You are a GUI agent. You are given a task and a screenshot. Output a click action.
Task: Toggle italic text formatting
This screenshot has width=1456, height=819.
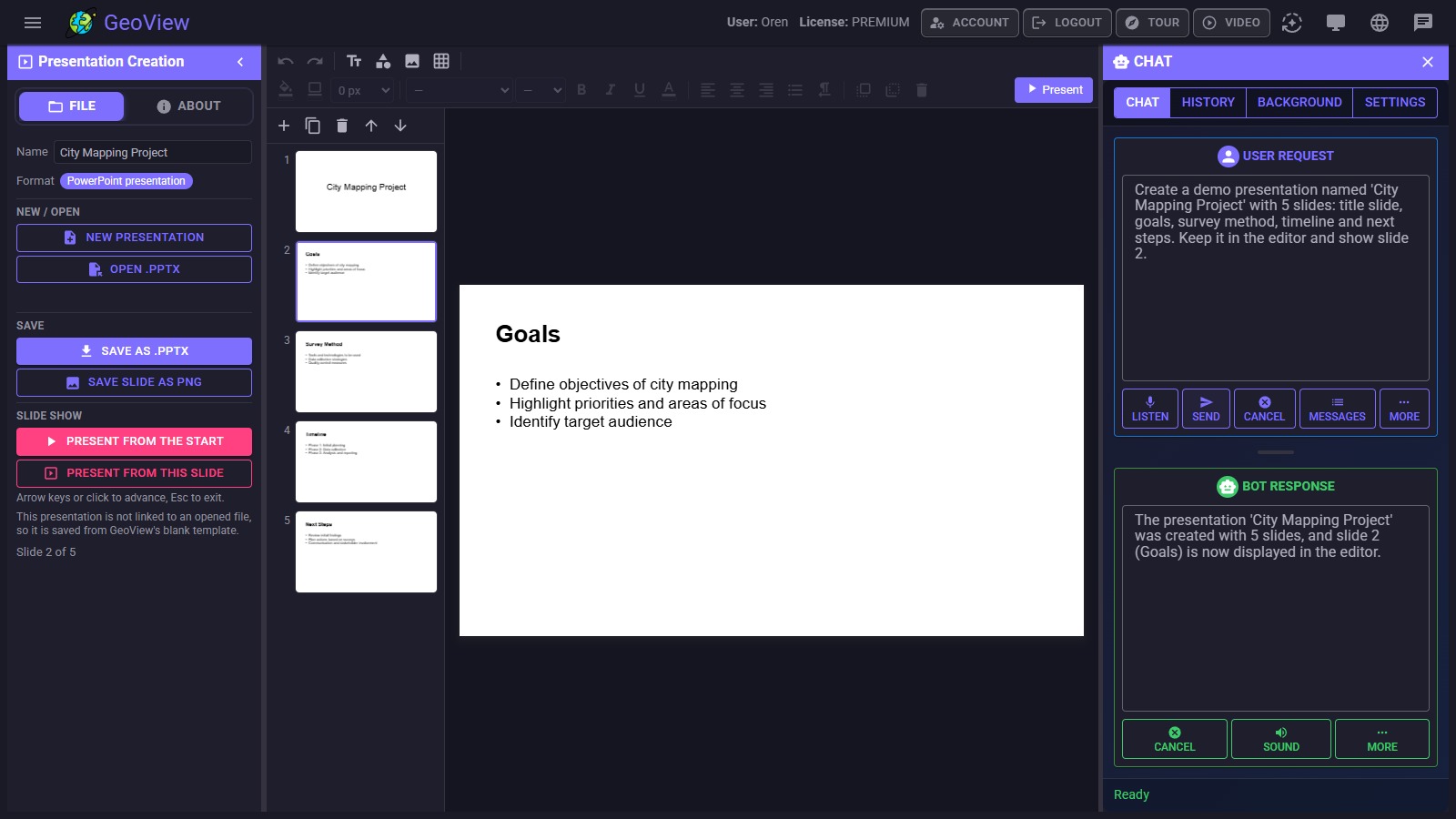click(x=611, y=89)
